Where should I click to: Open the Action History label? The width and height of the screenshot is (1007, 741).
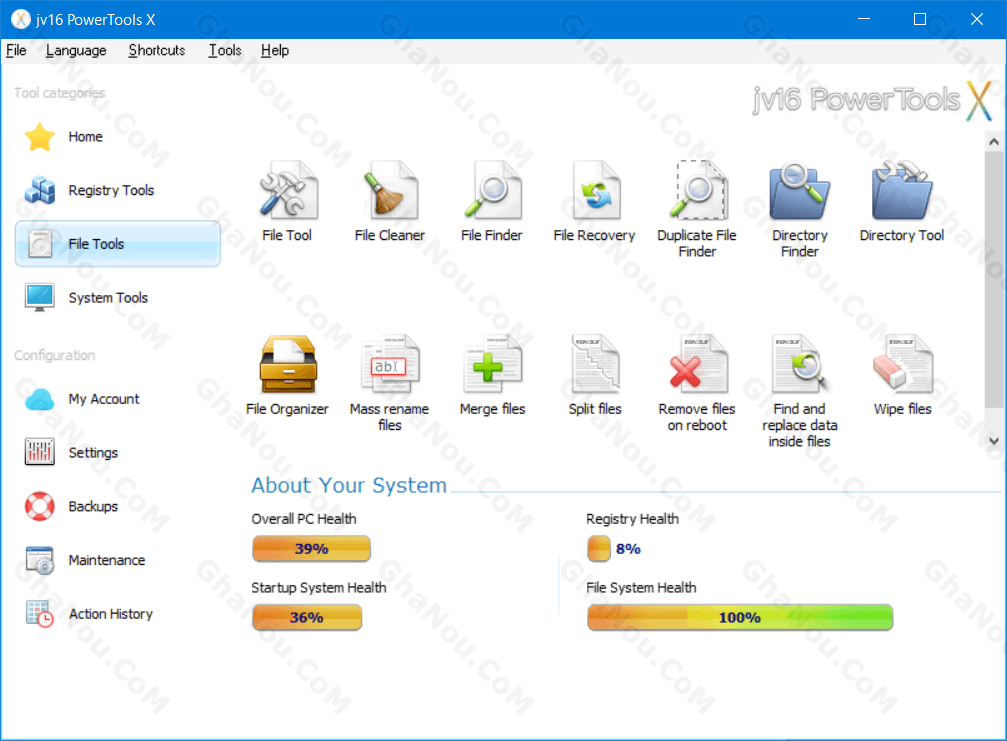tap(110, 614)
